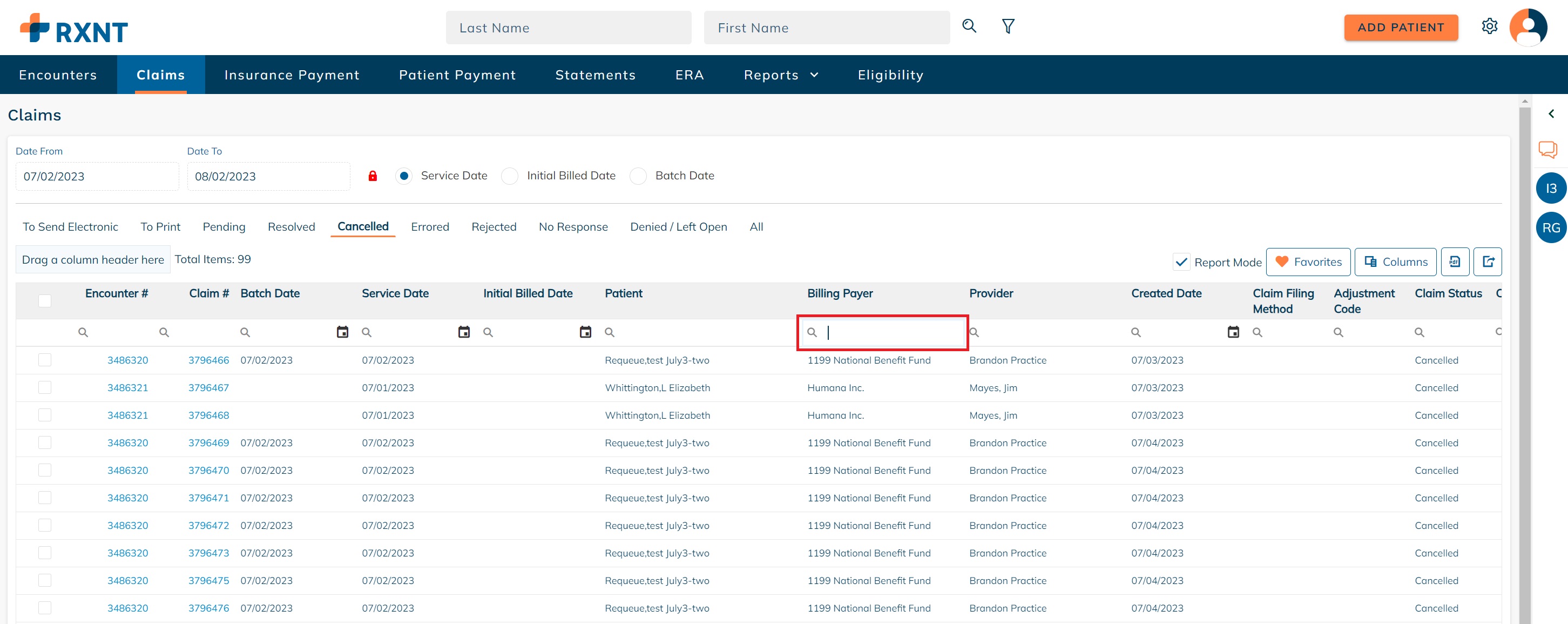This screenshot has width=1568, height=624.
Task: Switch to the ERA tab
Action: coord(690,75)
